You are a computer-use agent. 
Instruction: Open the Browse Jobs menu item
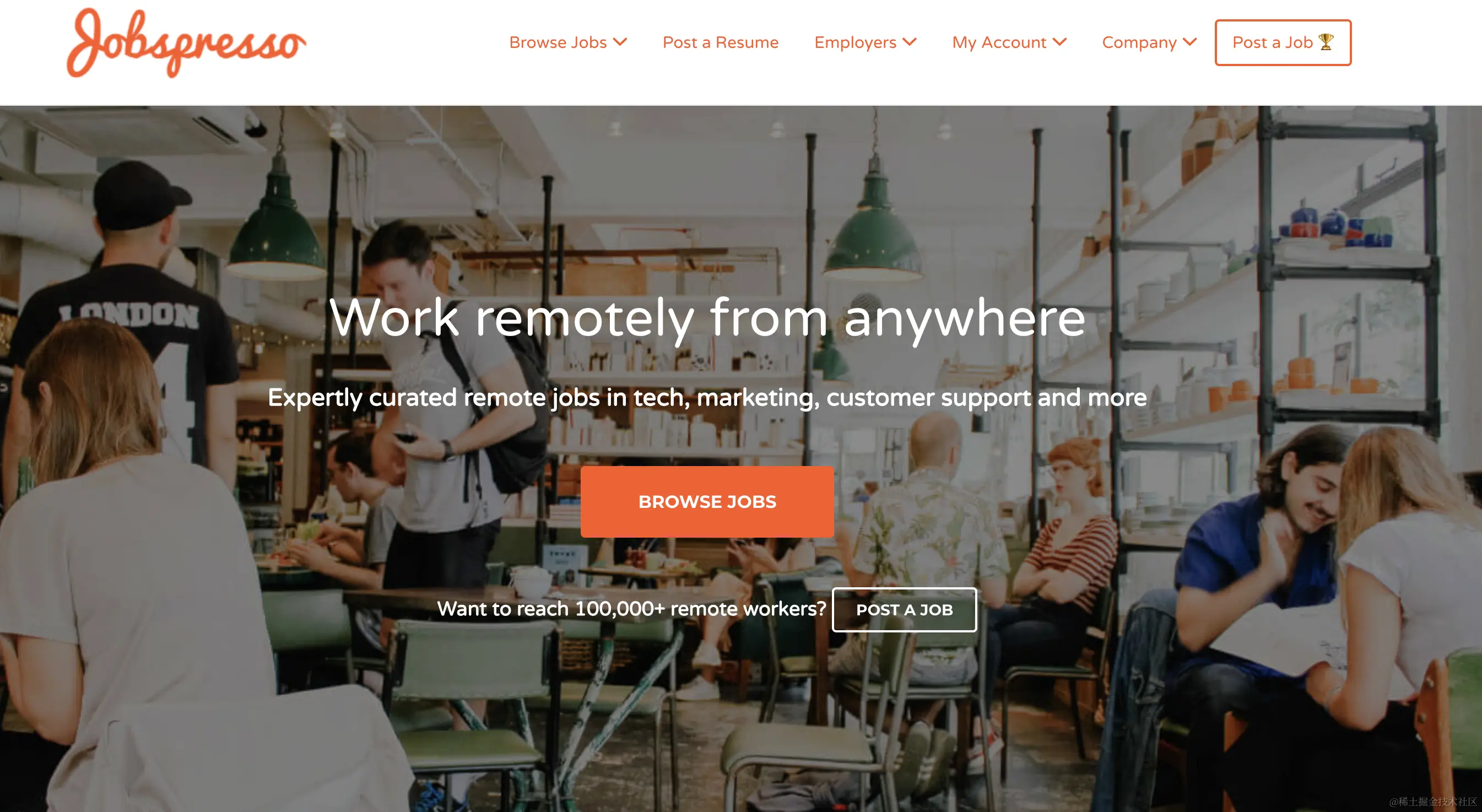(558, 42)
